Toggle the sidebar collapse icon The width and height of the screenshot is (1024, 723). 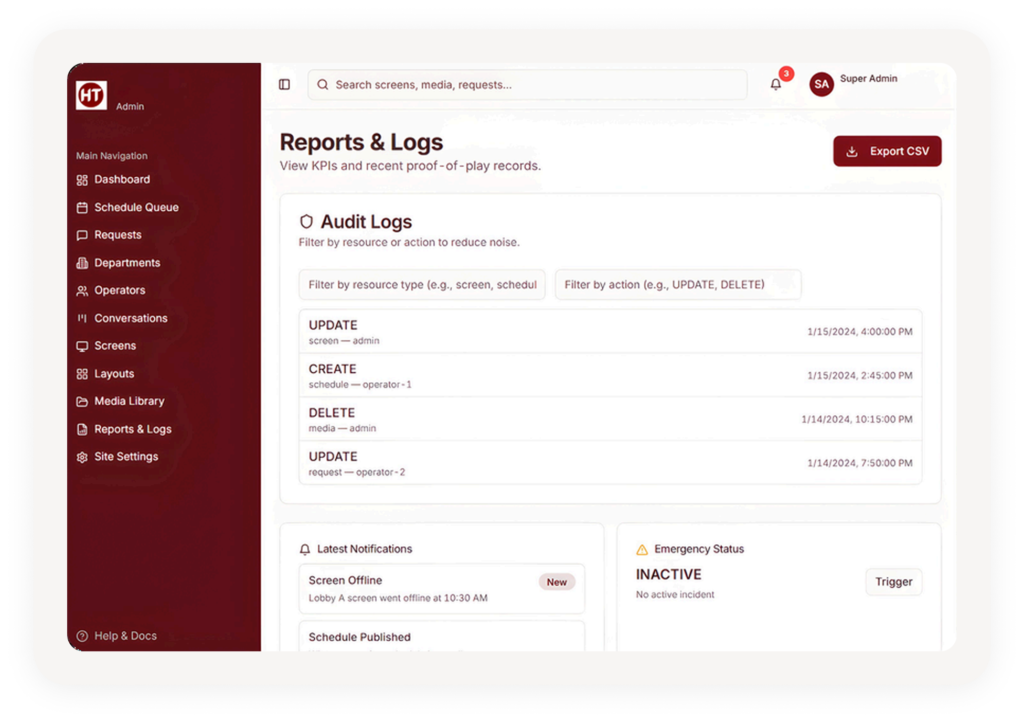tap(285, 85)
